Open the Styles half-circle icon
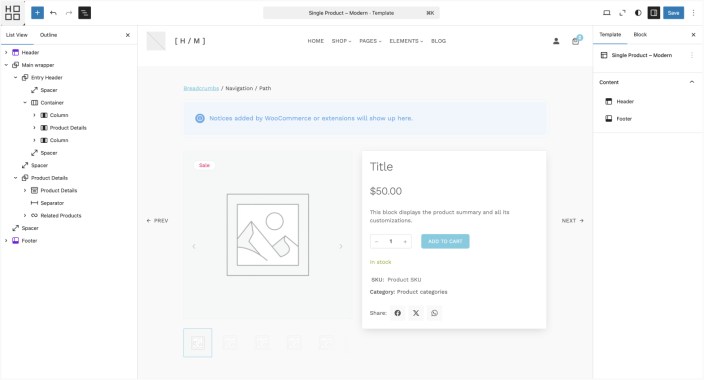Image resolution: width=704 pixels, height=380 pixels. 638,13
